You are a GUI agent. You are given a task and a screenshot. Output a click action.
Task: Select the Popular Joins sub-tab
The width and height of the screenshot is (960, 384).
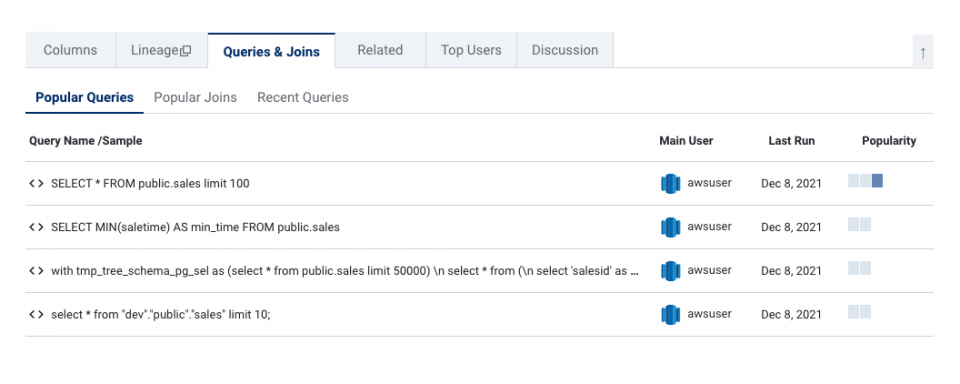[x=195, y=97]
